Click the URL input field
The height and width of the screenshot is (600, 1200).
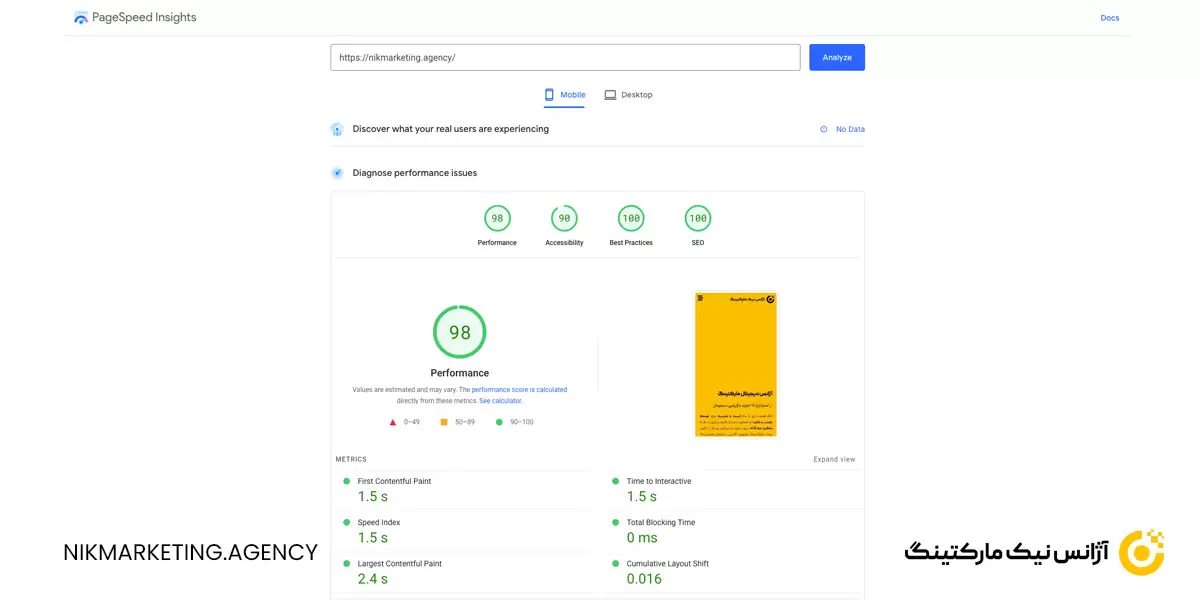(565, 58)
